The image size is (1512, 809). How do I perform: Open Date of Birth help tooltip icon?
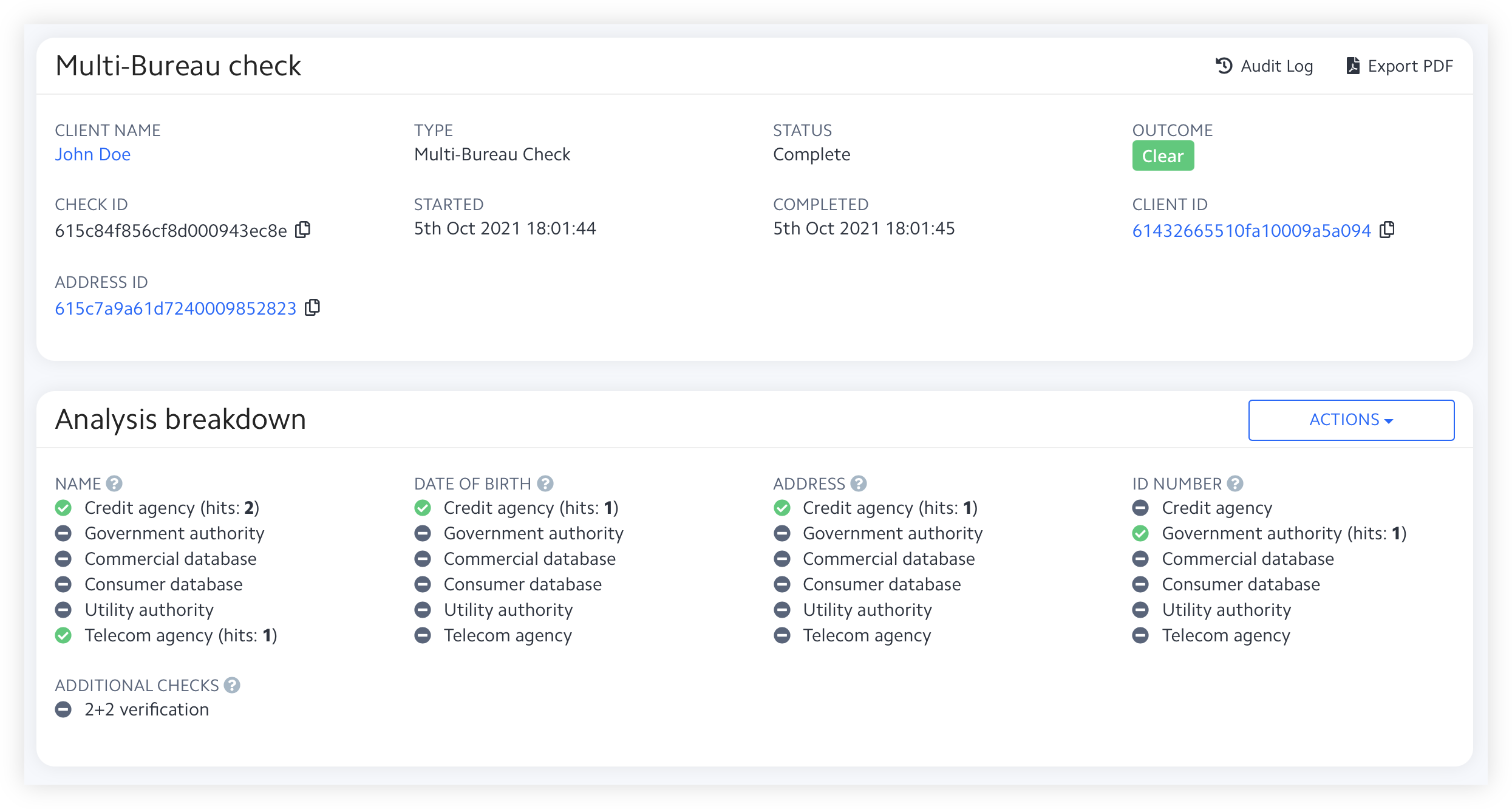[545, 483]
